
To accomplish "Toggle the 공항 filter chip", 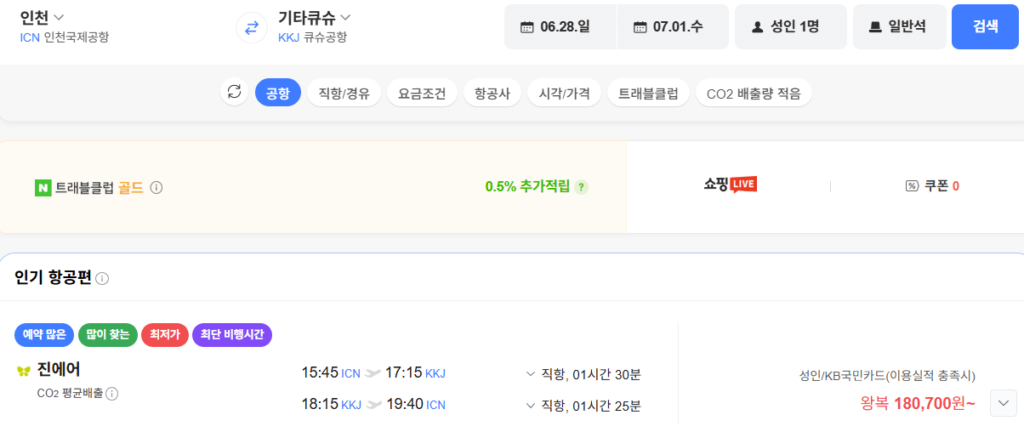I will coord(278,93).
